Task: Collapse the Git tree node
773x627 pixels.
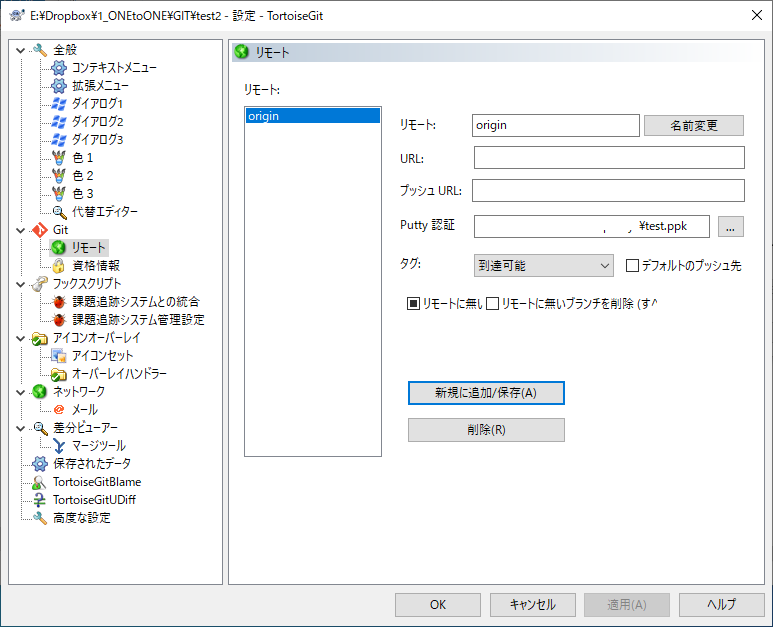Action: [21, 230]
